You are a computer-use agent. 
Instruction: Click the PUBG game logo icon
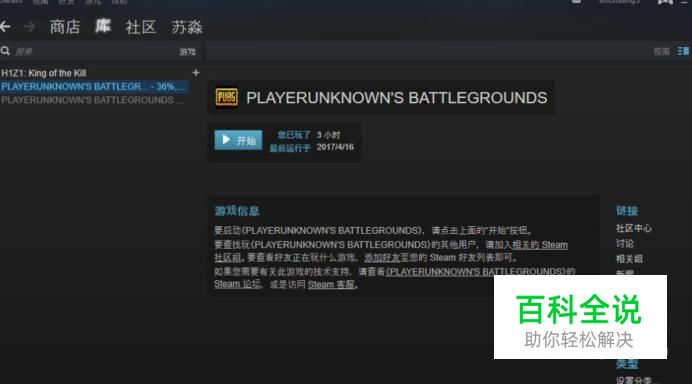(x=226, y=97)
